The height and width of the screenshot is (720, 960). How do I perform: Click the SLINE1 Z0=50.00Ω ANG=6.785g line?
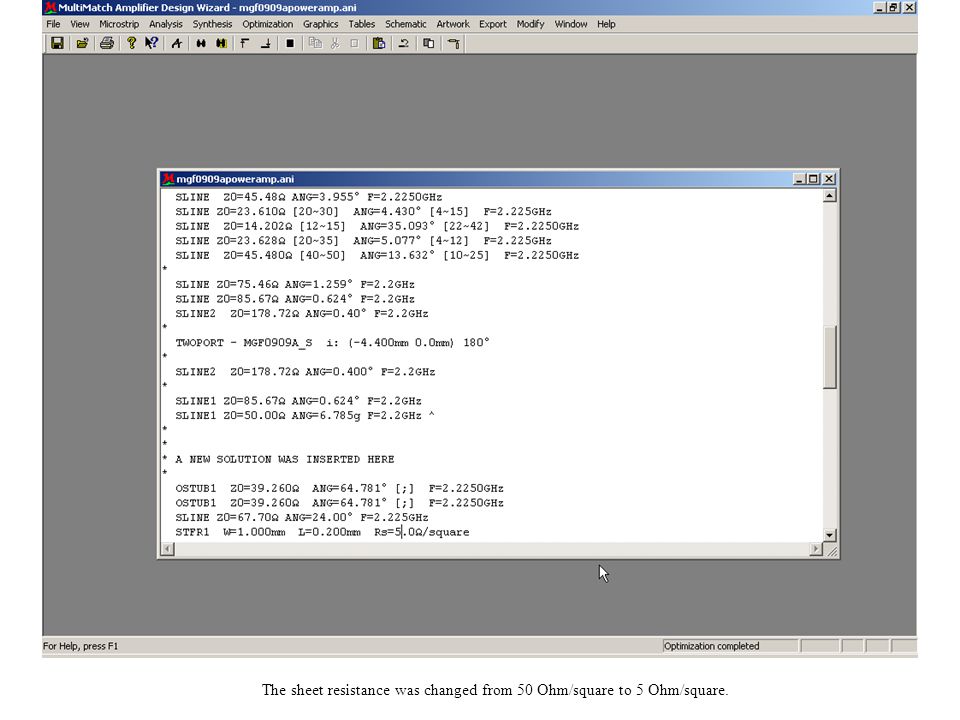(x=305, y=416)
